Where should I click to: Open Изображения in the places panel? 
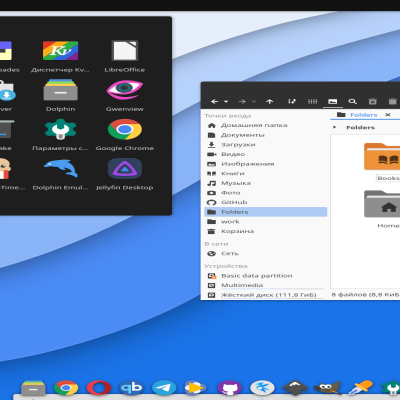[x=265, y=164]
